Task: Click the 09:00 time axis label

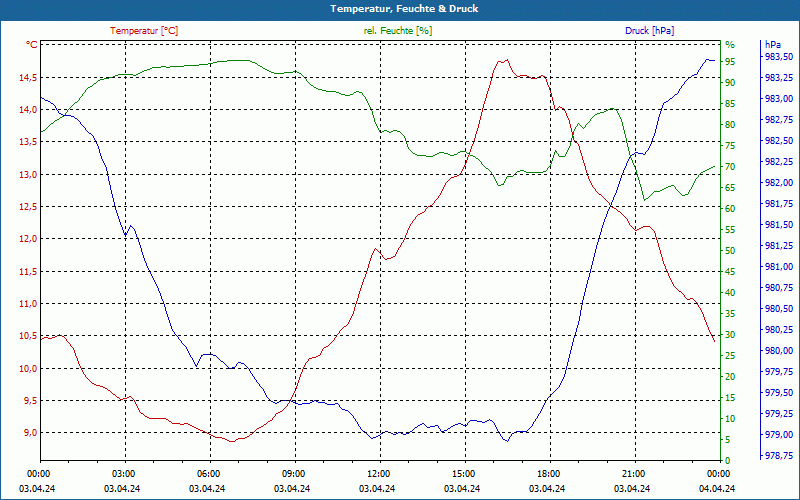Action: [x=292, y=474]
